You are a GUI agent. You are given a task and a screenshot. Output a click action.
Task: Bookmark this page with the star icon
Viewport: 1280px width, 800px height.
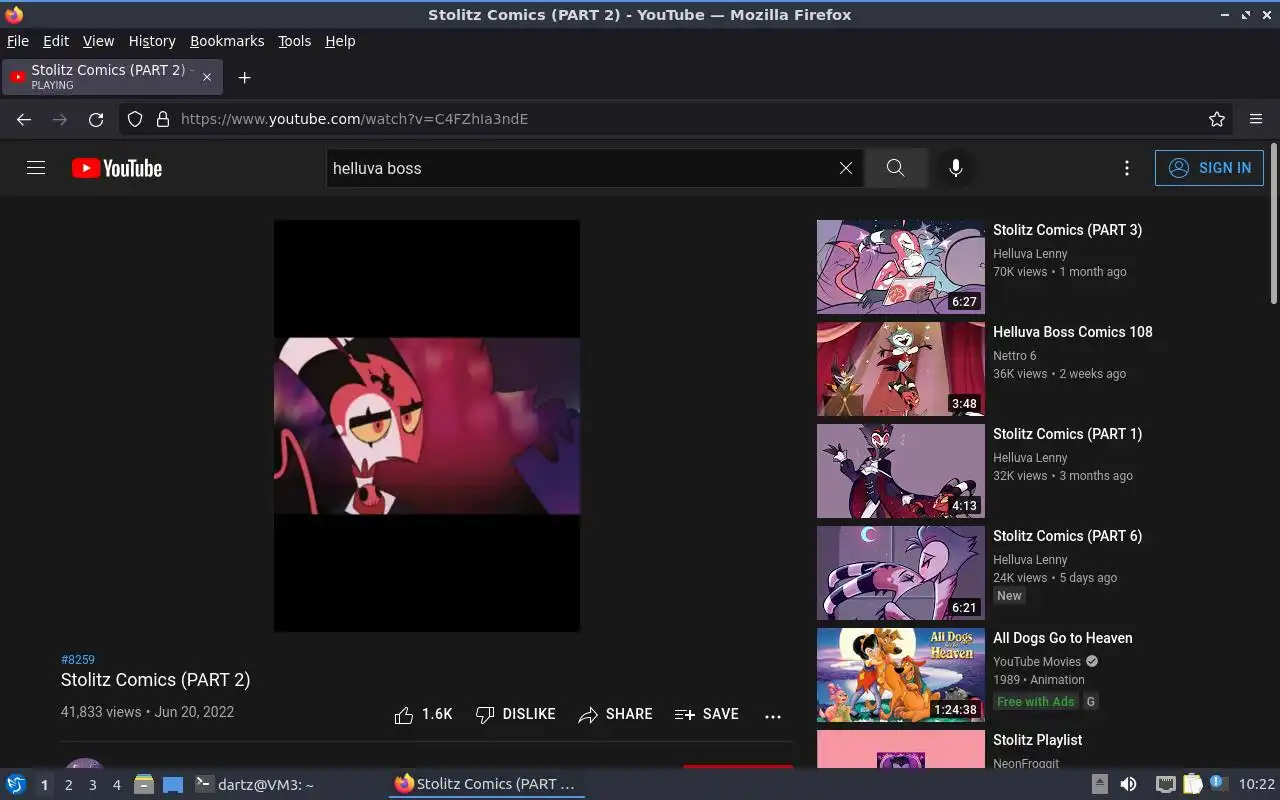coord(1217,119)
